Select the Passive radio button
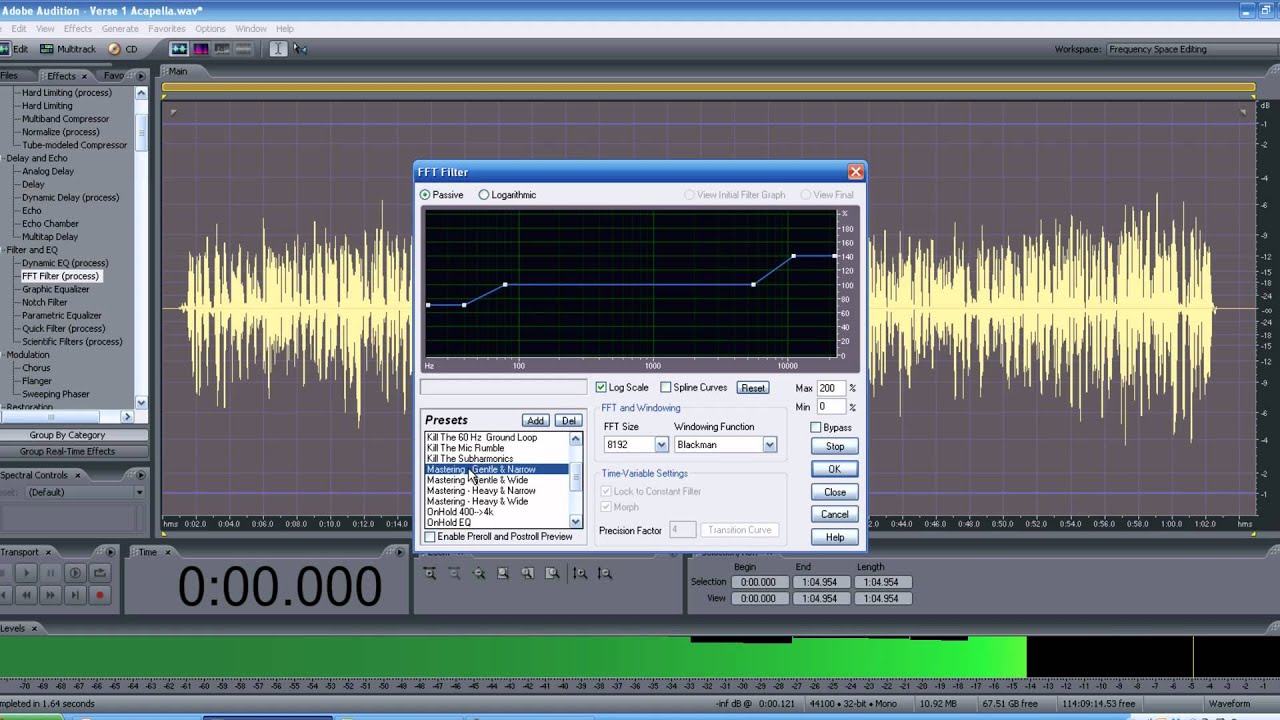The width and height of the screenshot is (1280, 720). pyautogui.click(x=425, y=195)
